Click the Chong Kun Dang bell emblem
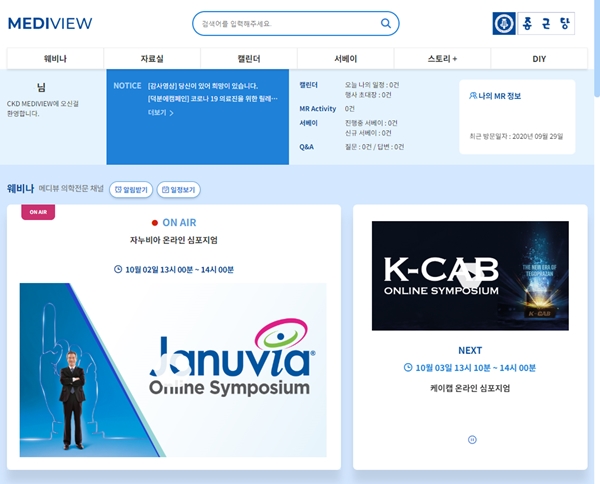Screen dimensions: 600x484 pos(504,23)
